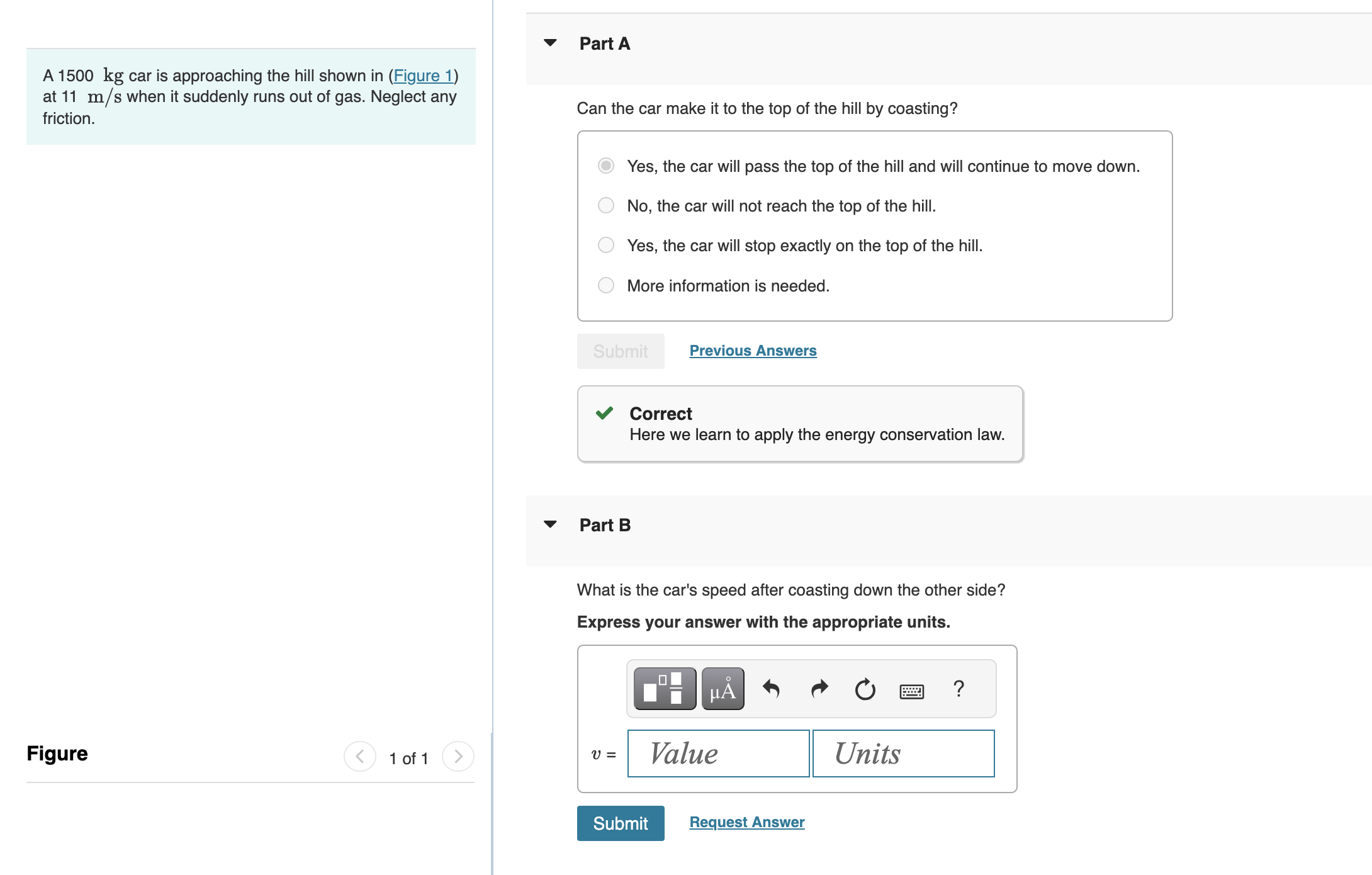Select 'car will stop exactly on top' option

pyautogui.click(x=605, y=245)
